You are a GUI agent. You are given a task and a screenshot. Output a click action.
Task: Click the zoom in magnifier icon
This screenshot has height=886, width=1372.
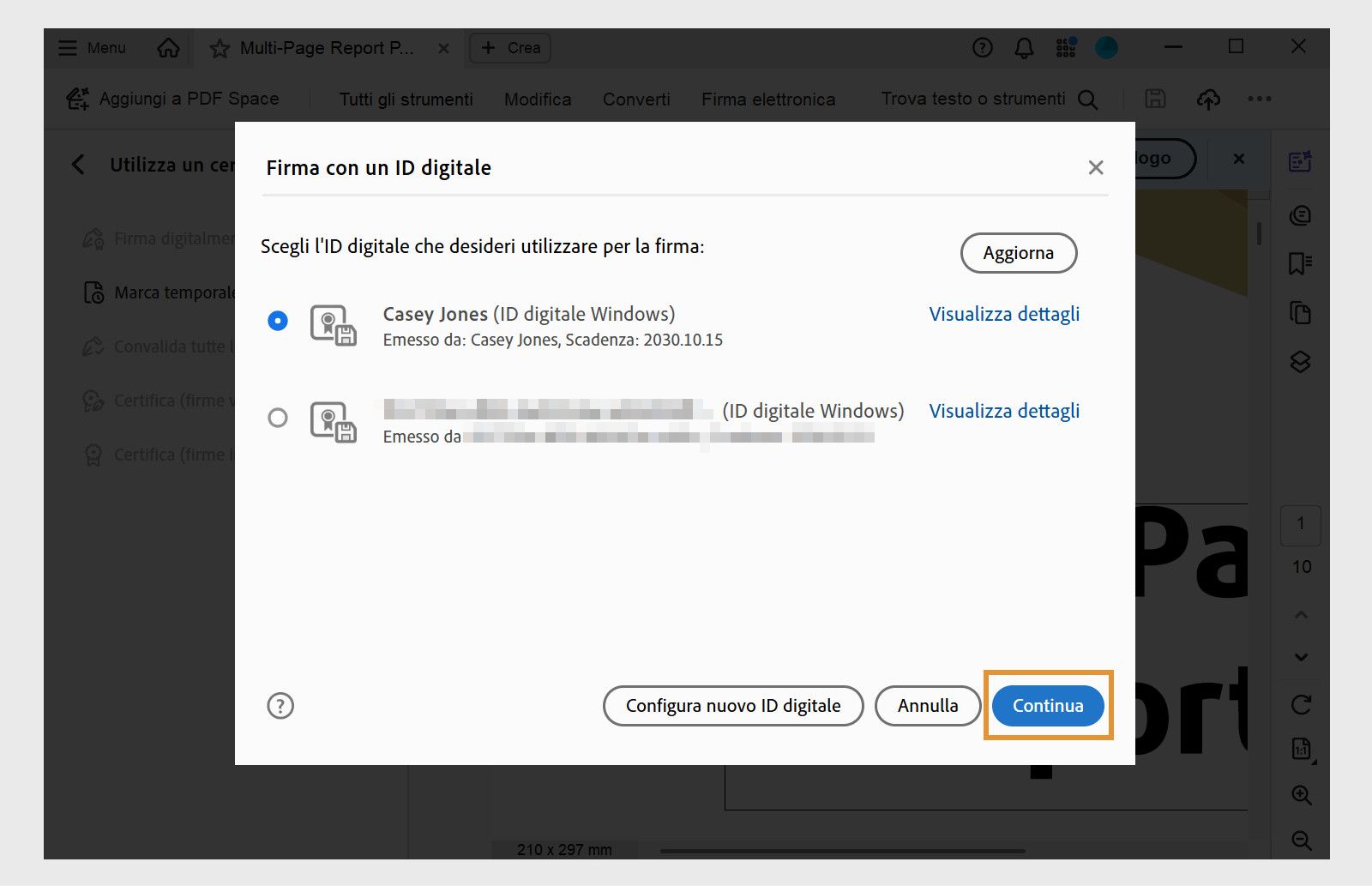tap(1302, 795)
